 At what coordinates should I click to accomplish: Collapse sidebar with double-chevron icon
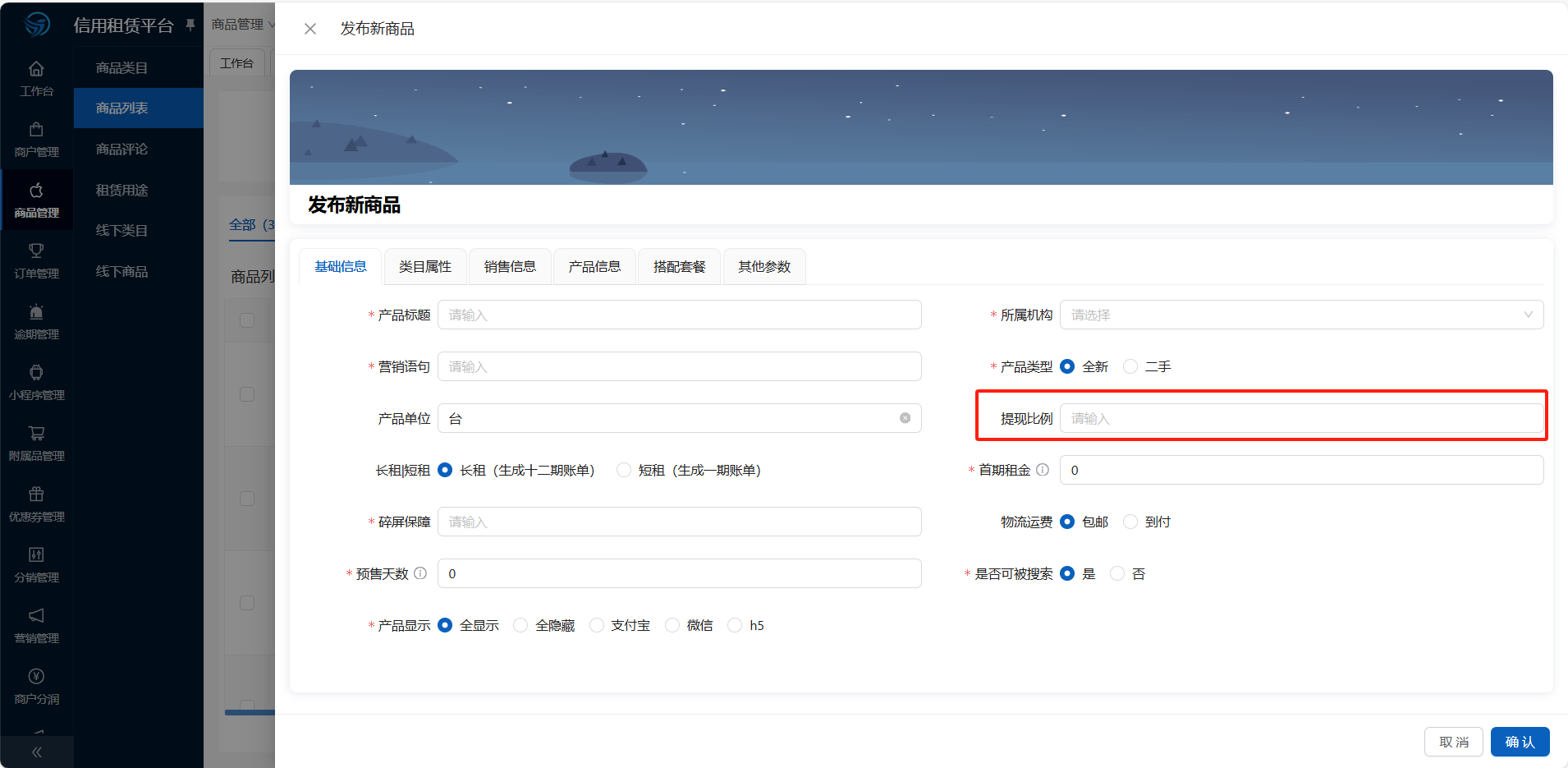tap(36, 752)
